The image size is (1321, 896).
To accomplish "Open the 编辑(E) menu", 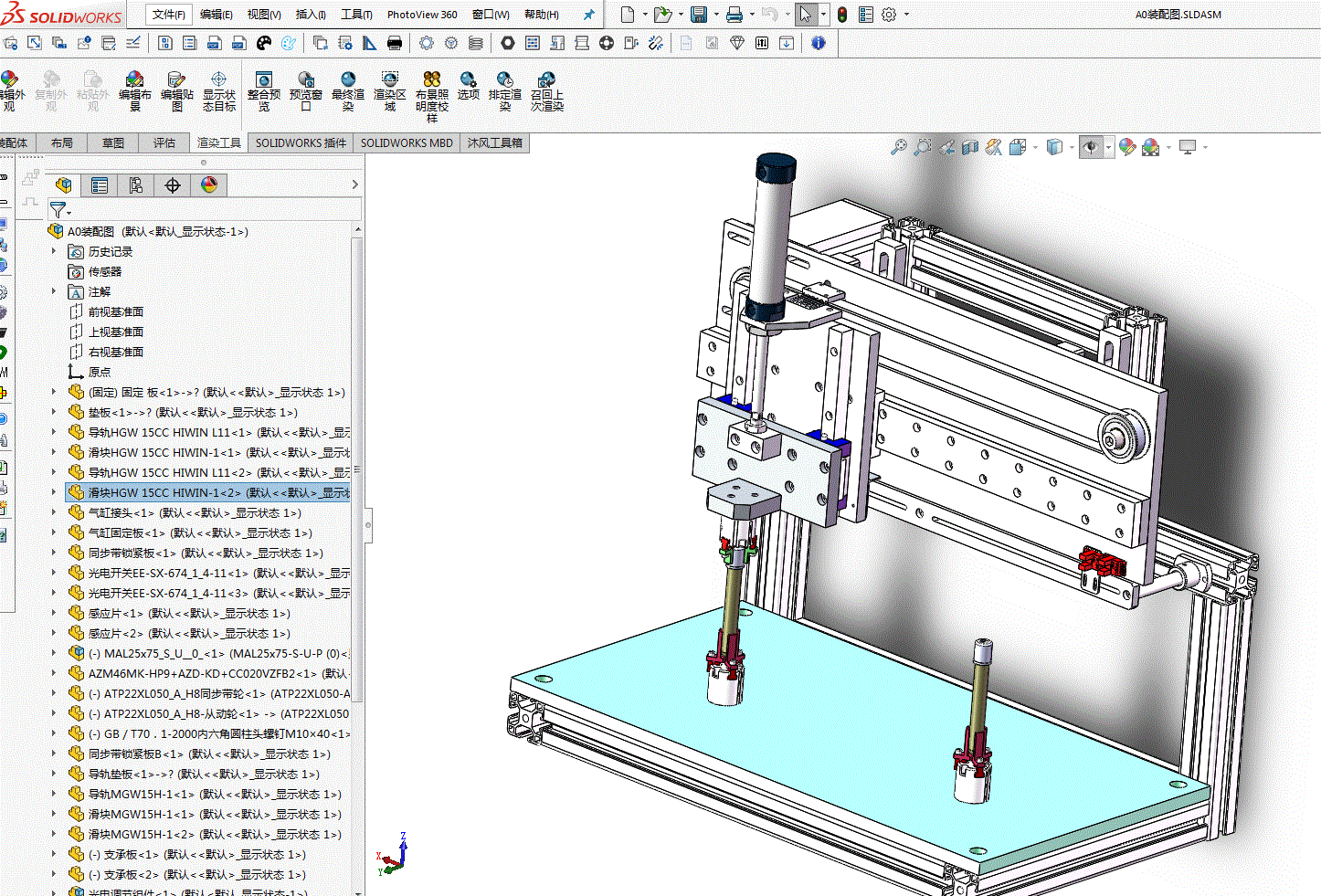I will (217, 15).
